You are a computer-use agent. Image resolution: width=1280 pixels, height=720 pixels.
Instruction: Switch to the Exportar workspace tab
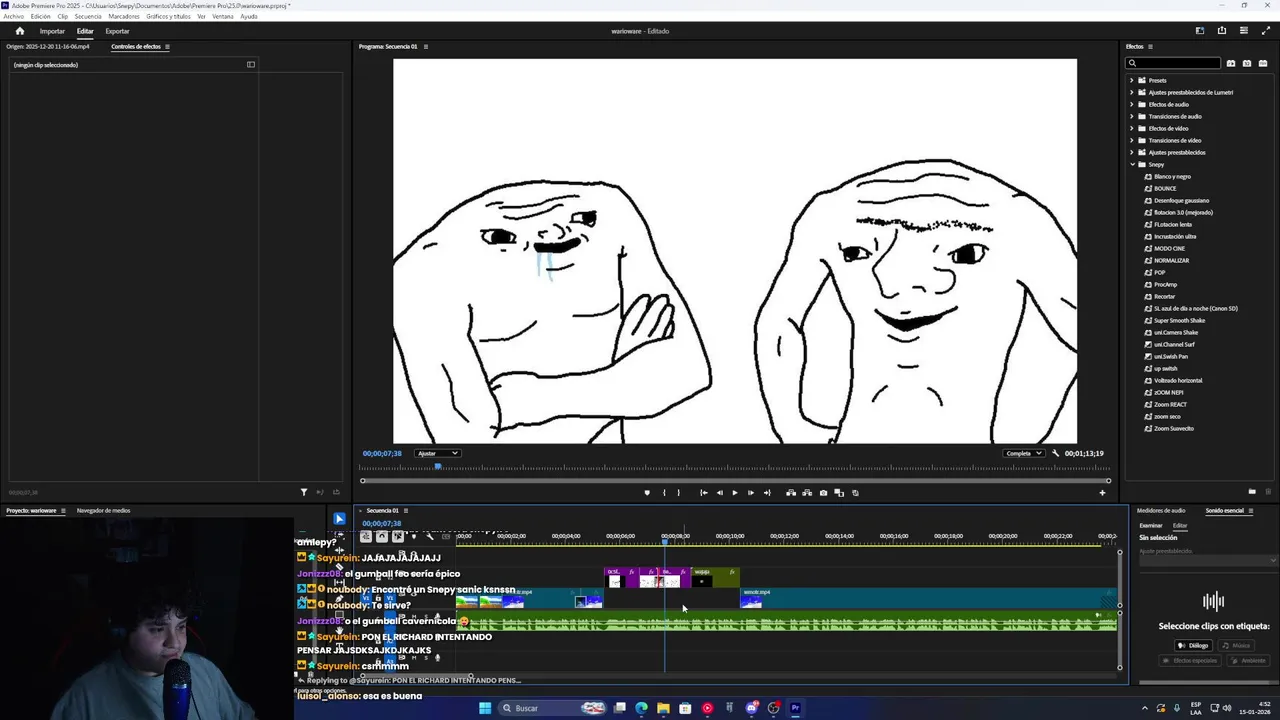[x=117, y=31]
